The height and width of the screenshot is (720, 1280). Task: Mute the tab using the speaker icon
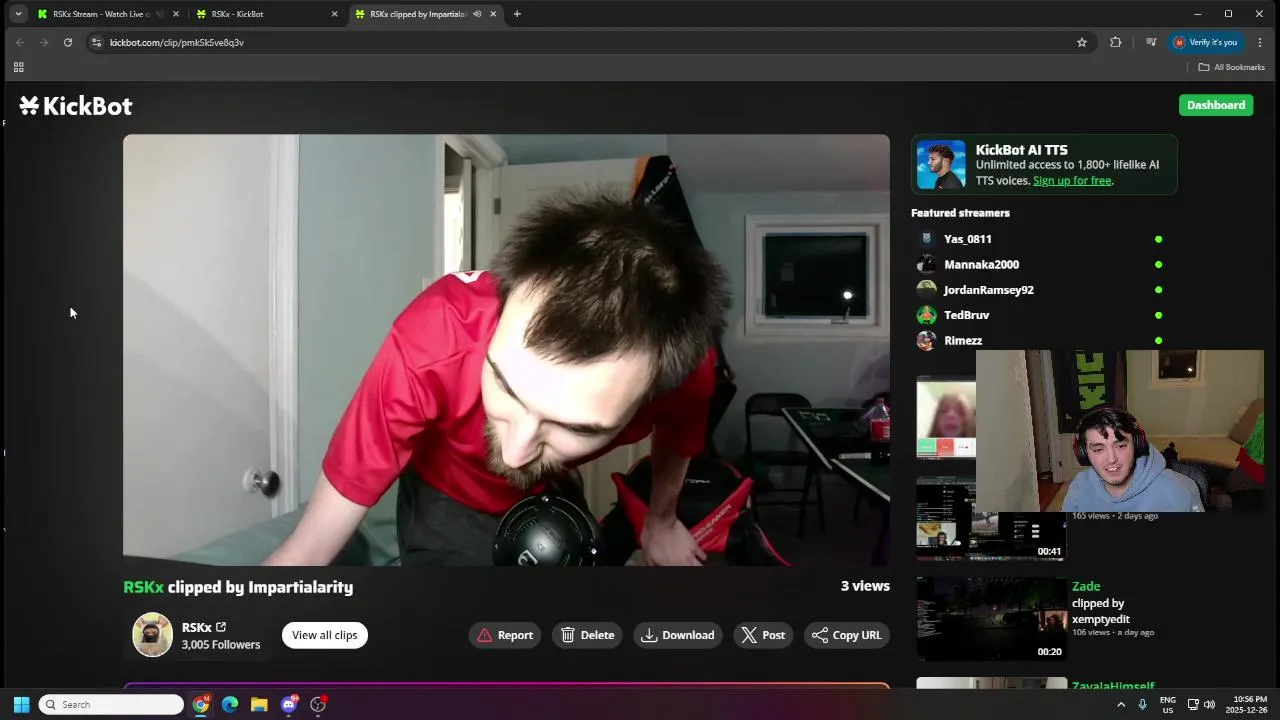[477, 14]
